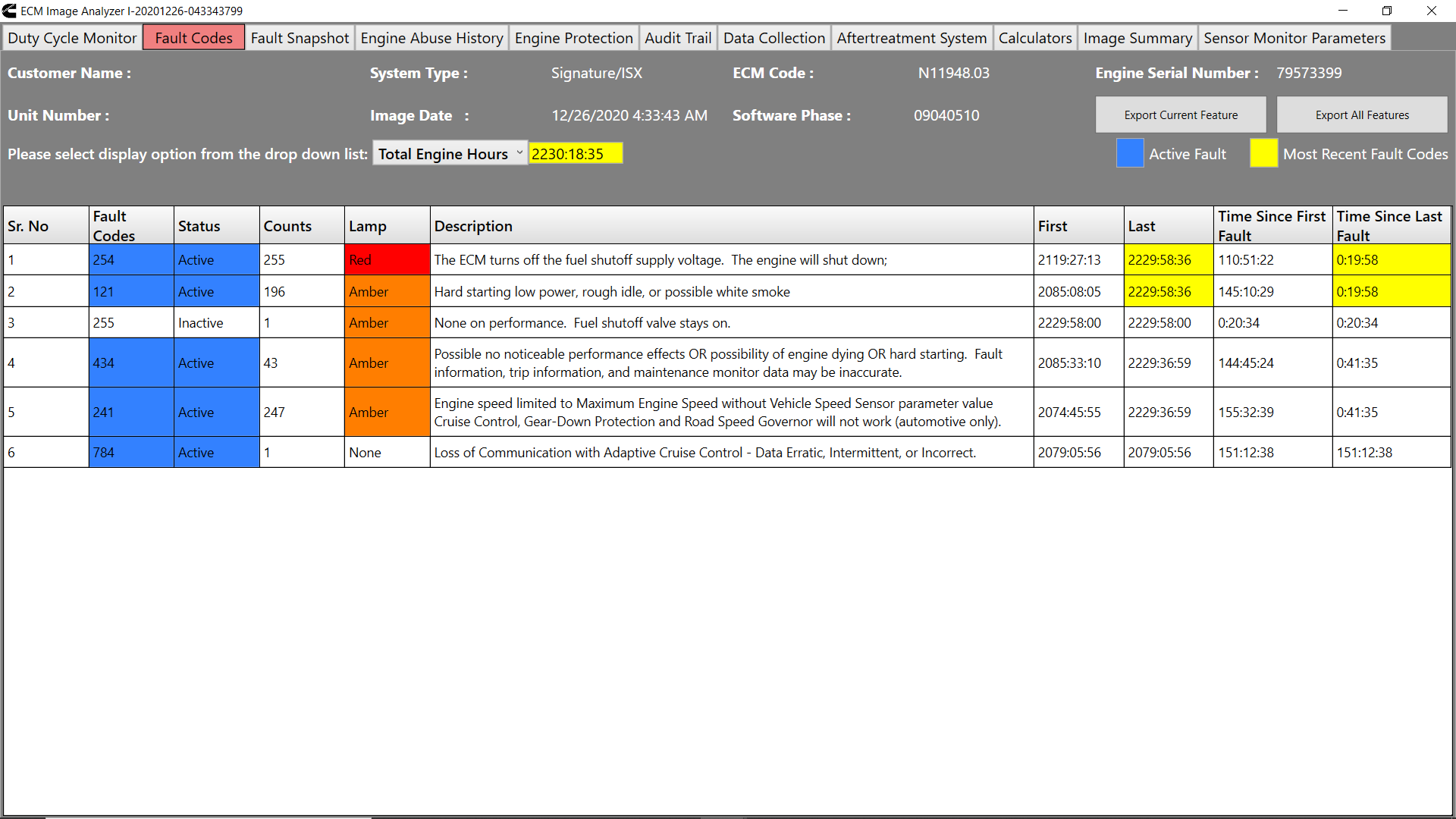The height and width of the screenshot is (819, 1456).
Task: Click the highlighted 2230:18:35 engine hours field
Action: [575, 152]
